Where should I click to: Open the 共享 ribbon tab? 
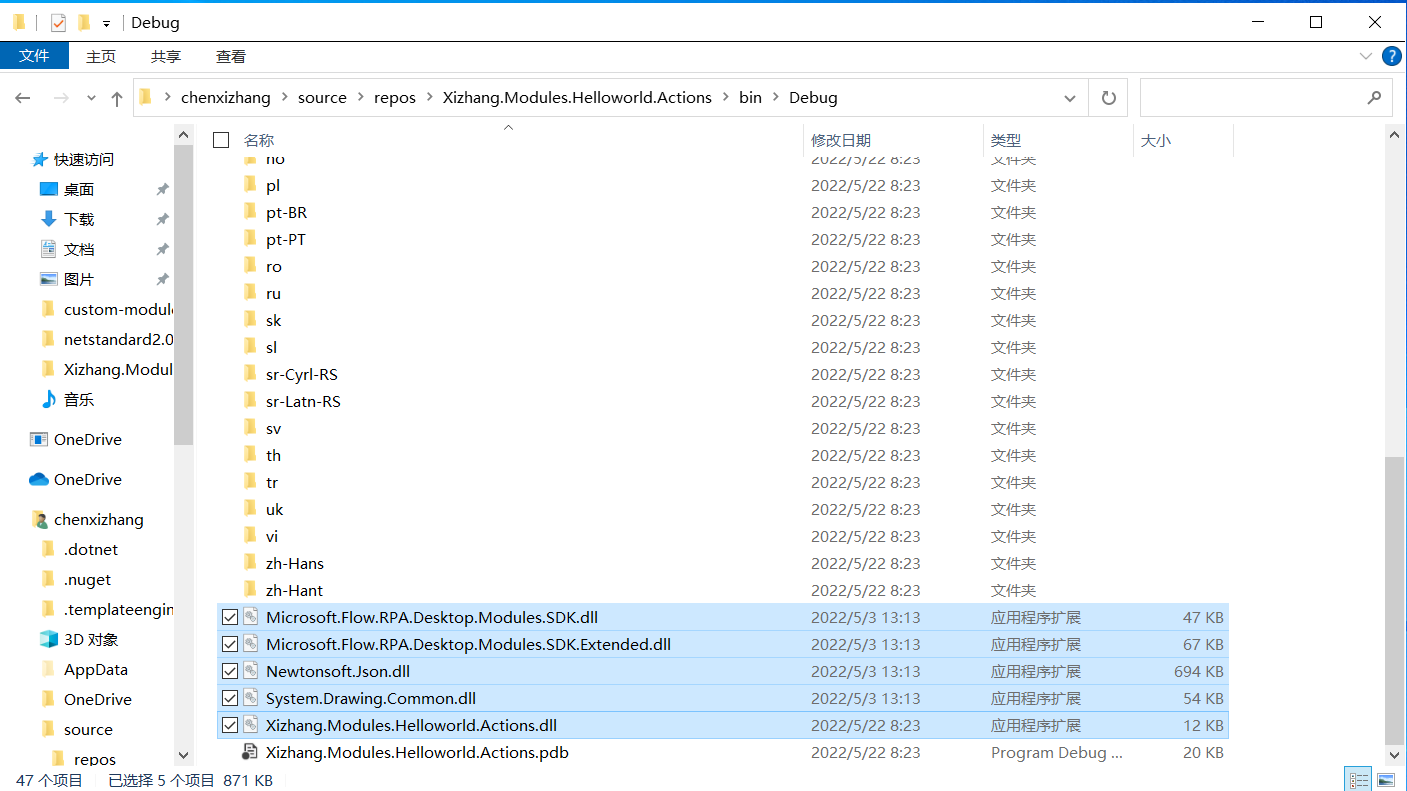click(166, 57)
